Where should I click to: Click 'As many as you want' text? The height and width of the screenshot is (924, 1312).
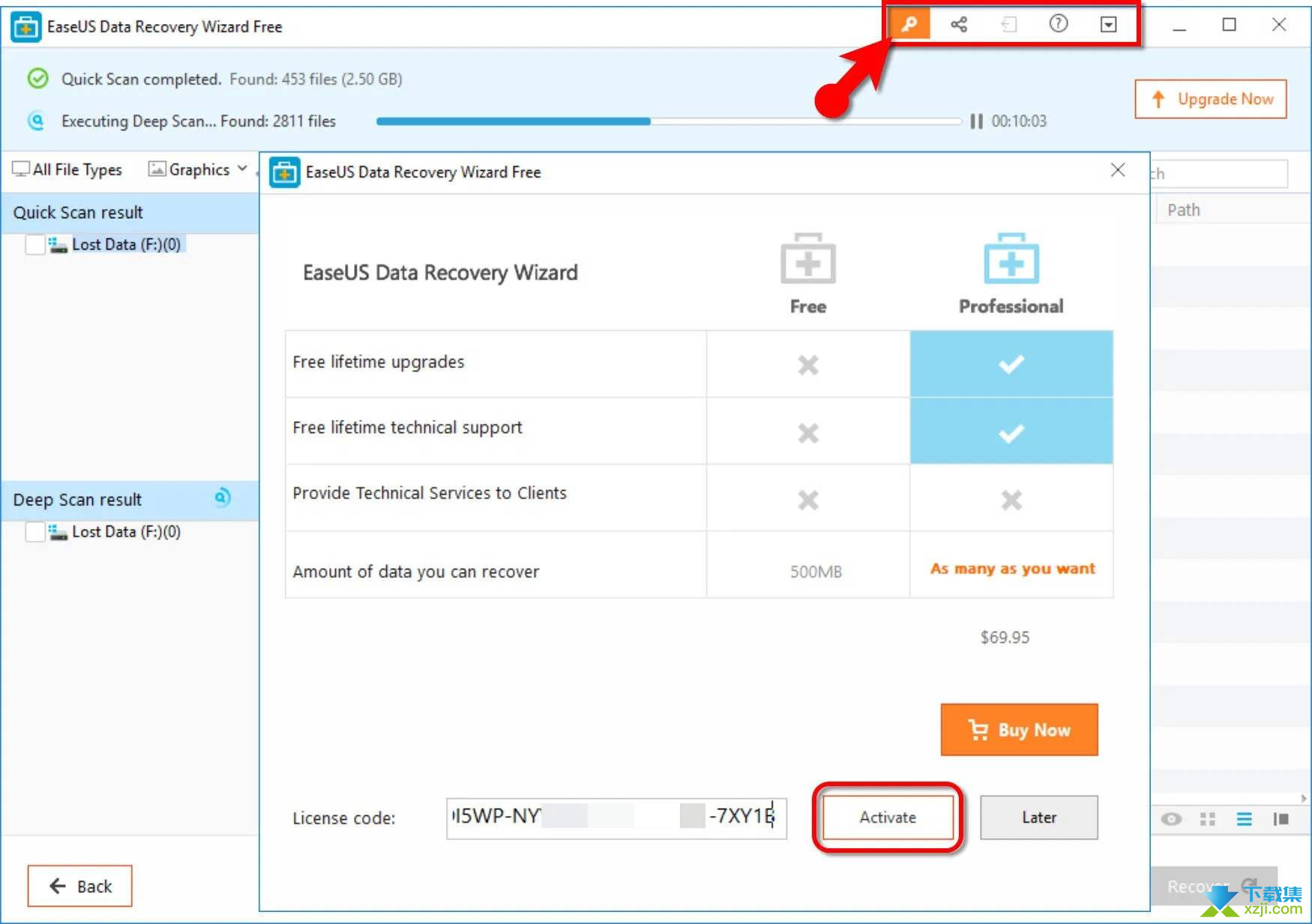click(1013, 569)
